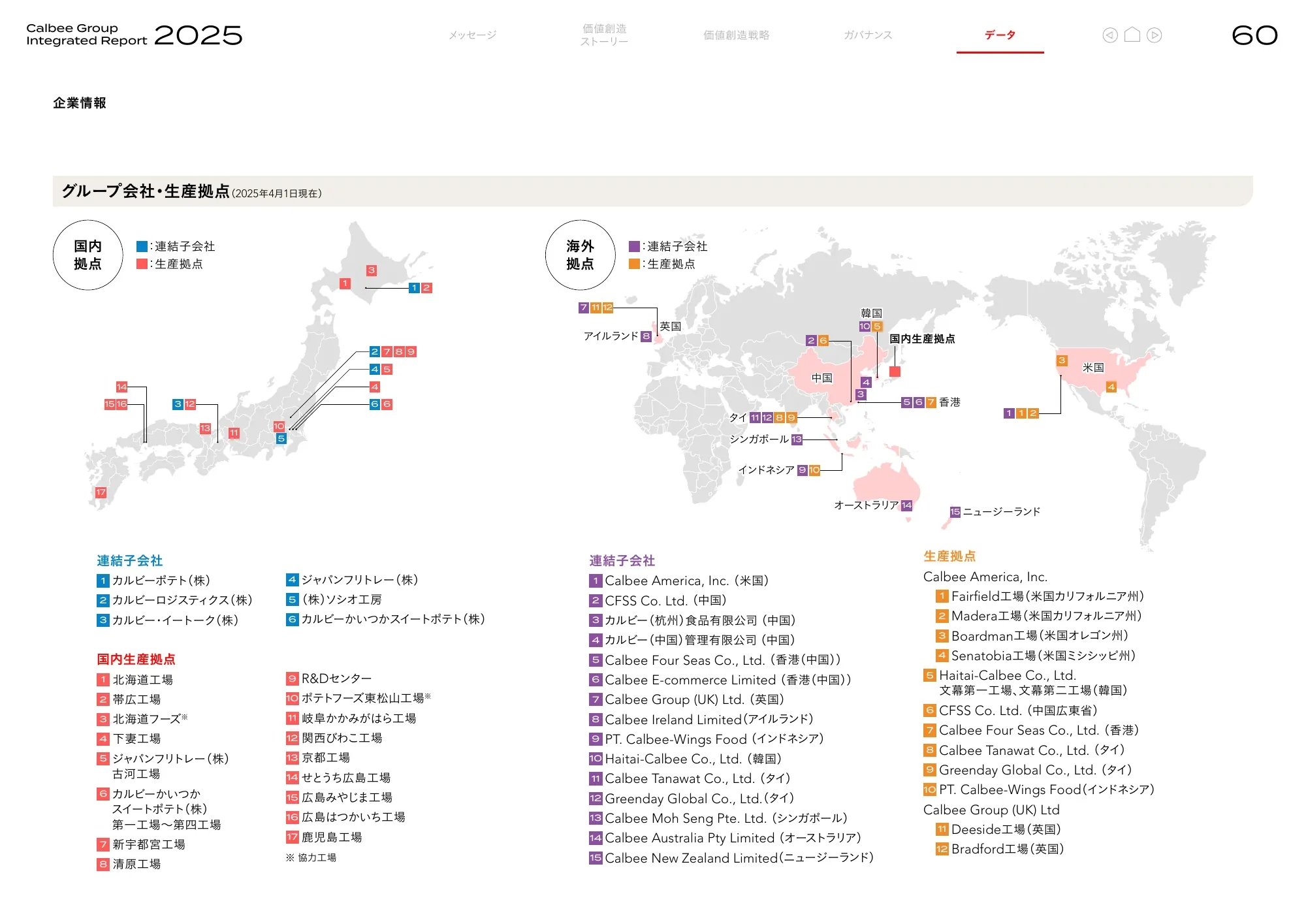This screenshot has width=1306, height=924.
Task: Select ジャパンフリトレー(株) in the subsidiaries list
Action: point(353,580)
